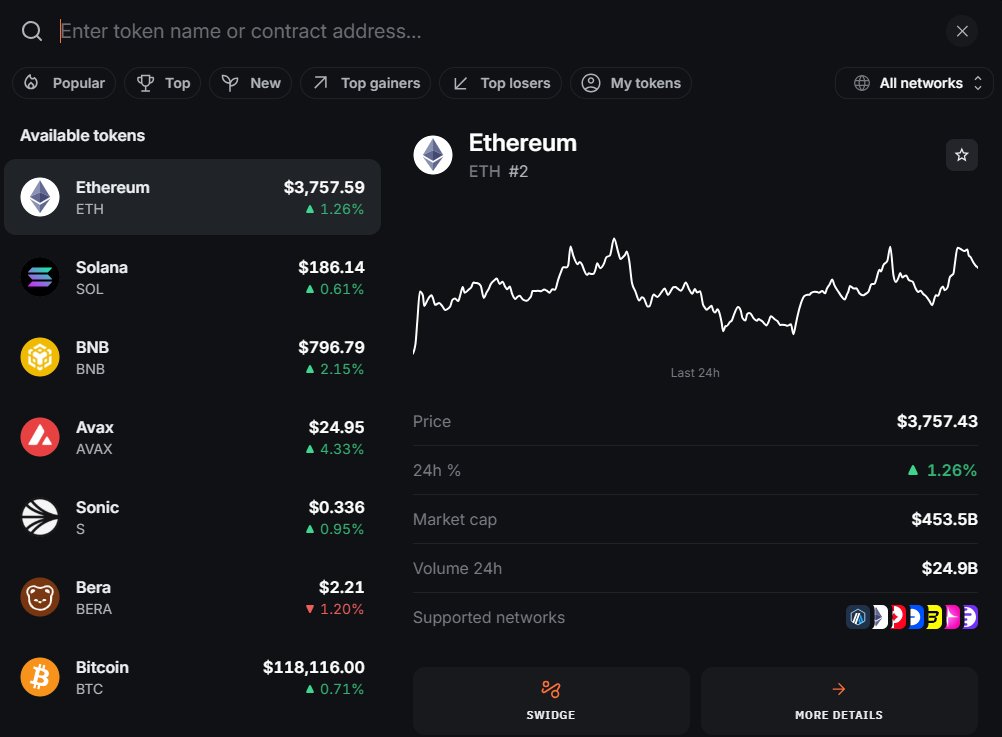Click the Swidge button
The width and height of the screenshot is (1002, 737).
(551, 701)
